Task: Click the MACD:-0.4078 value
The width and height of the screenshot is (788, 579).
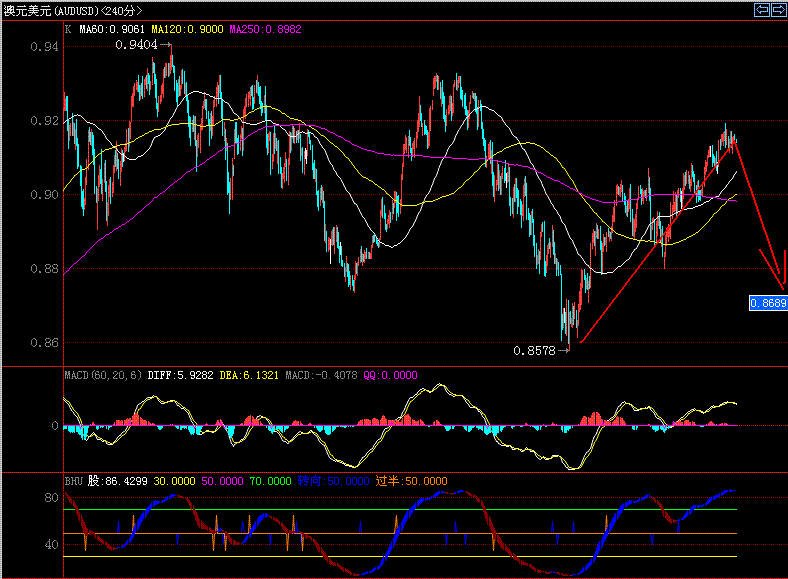Action: pos(321,375)
